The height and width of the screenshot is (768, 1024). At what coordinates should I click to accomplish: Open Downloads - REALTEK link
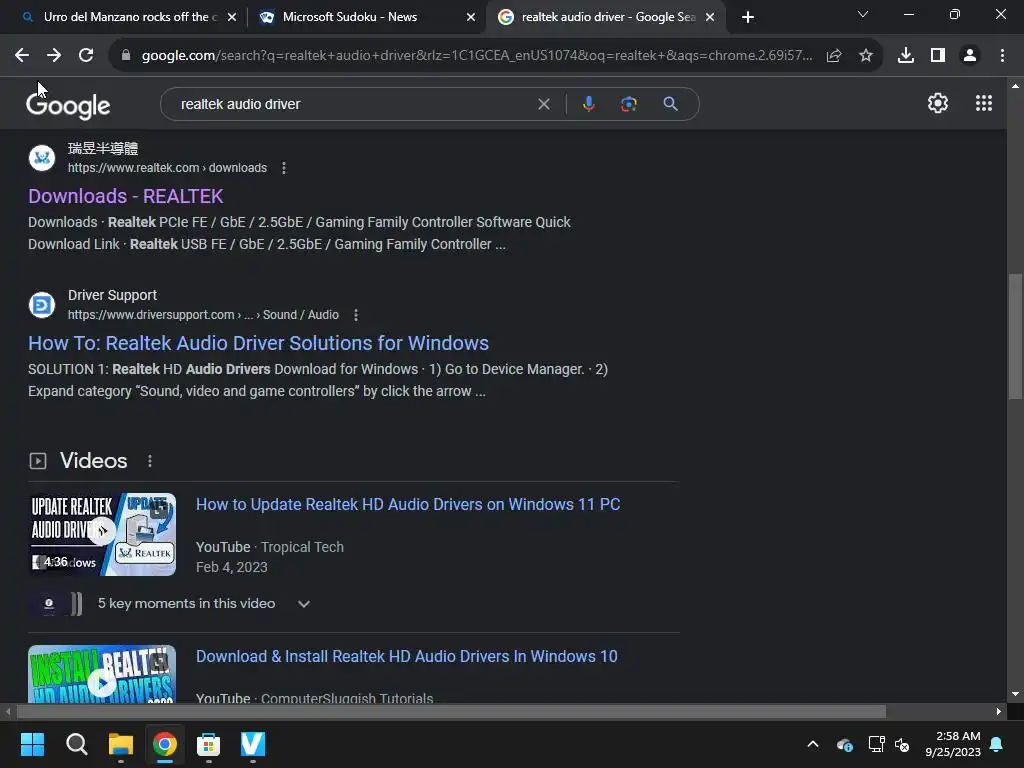click(125, 197)
